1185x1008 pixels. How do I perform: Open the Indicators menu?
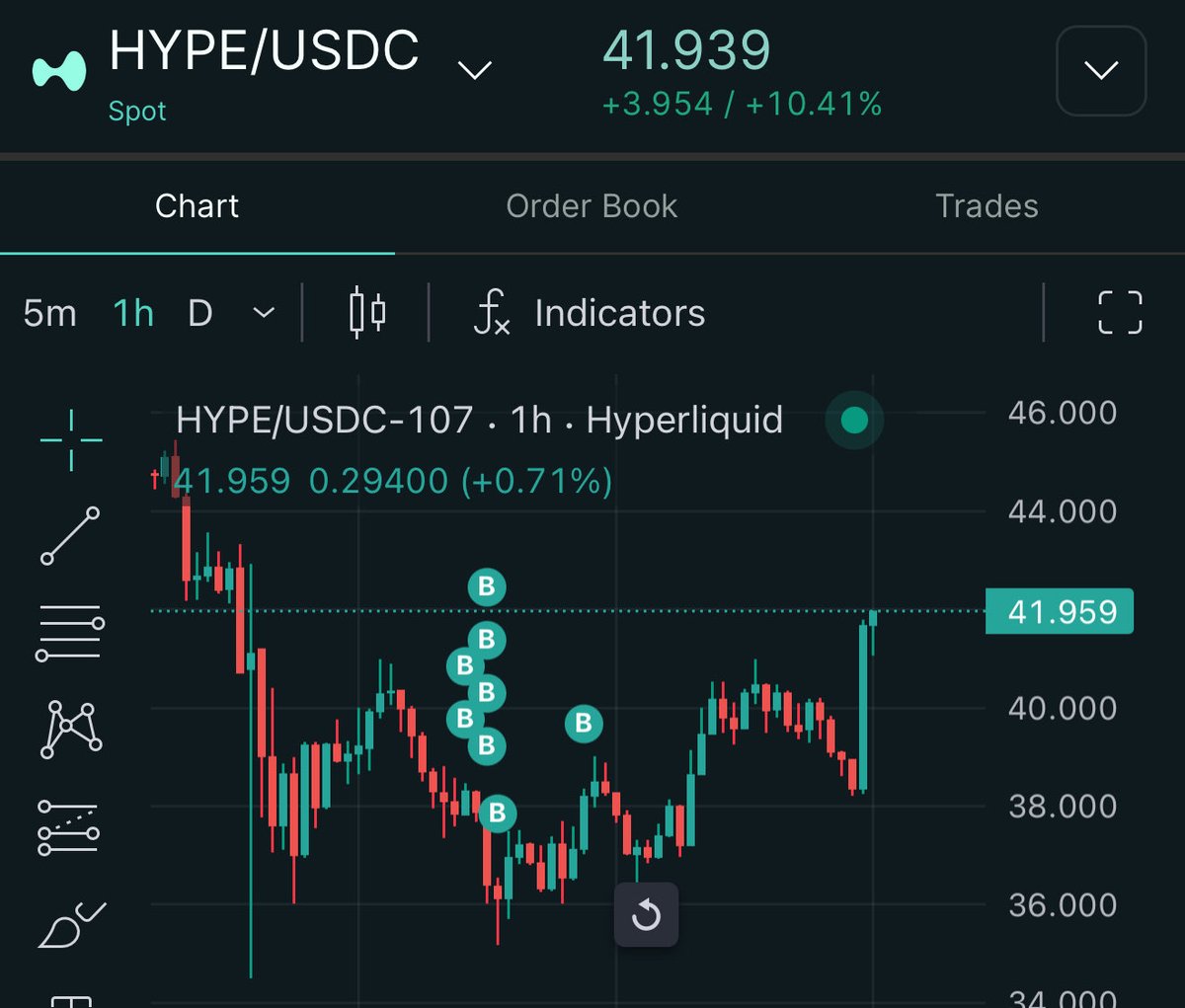[590, 313]
